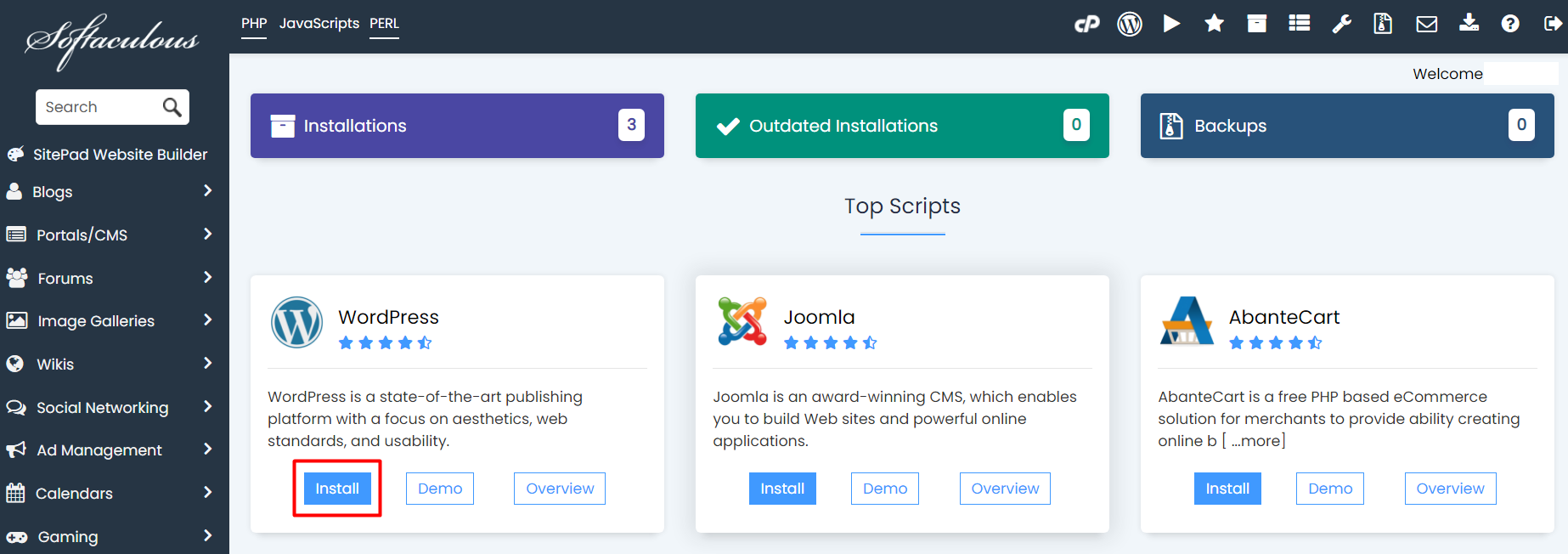Viewport: 1568px width, 554px height.
Task: Click the question mark help icon
Action: 1509,24
